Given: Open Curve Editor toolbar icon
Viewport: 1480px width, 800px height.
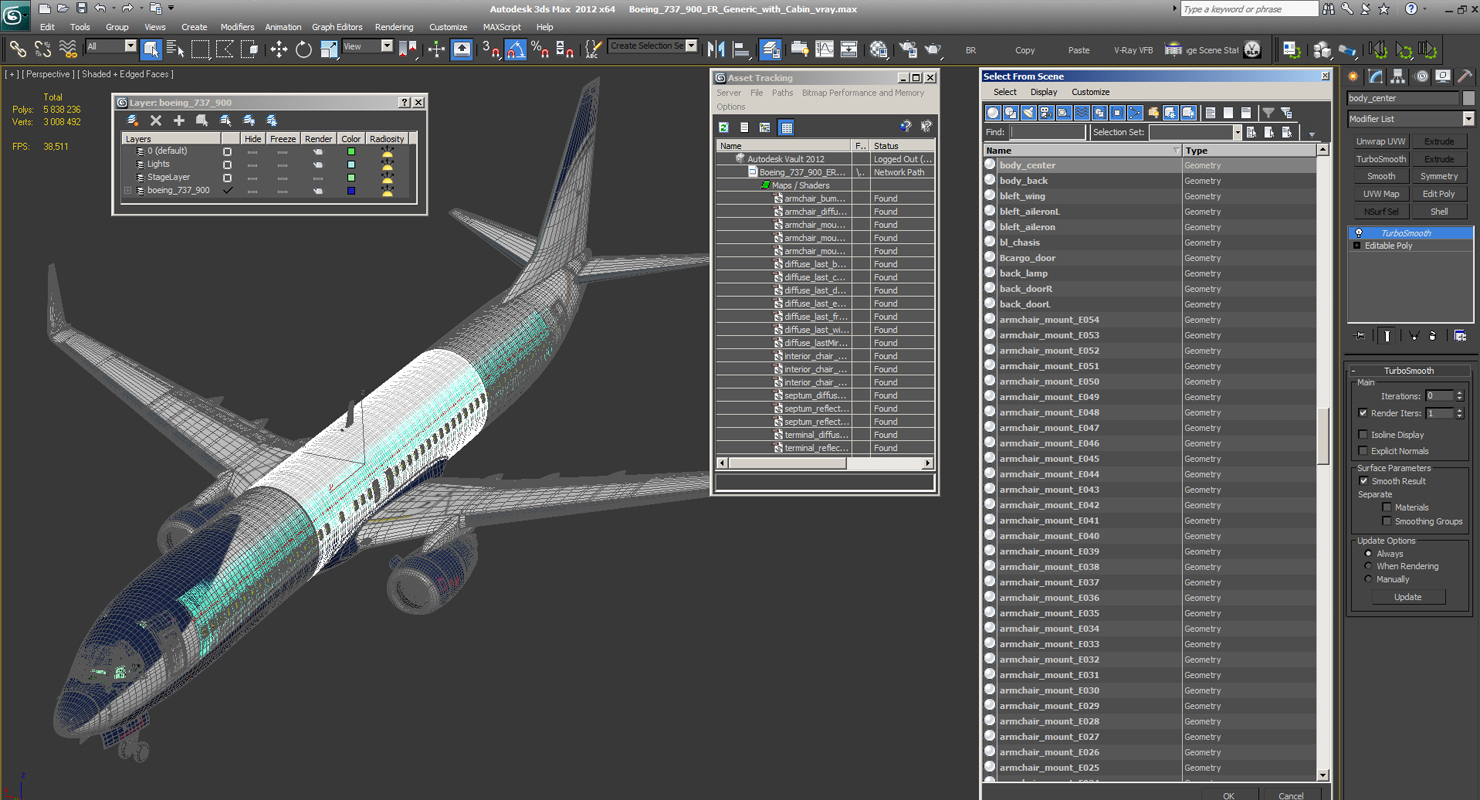Looking at the screenshot, I should (824, 48).
